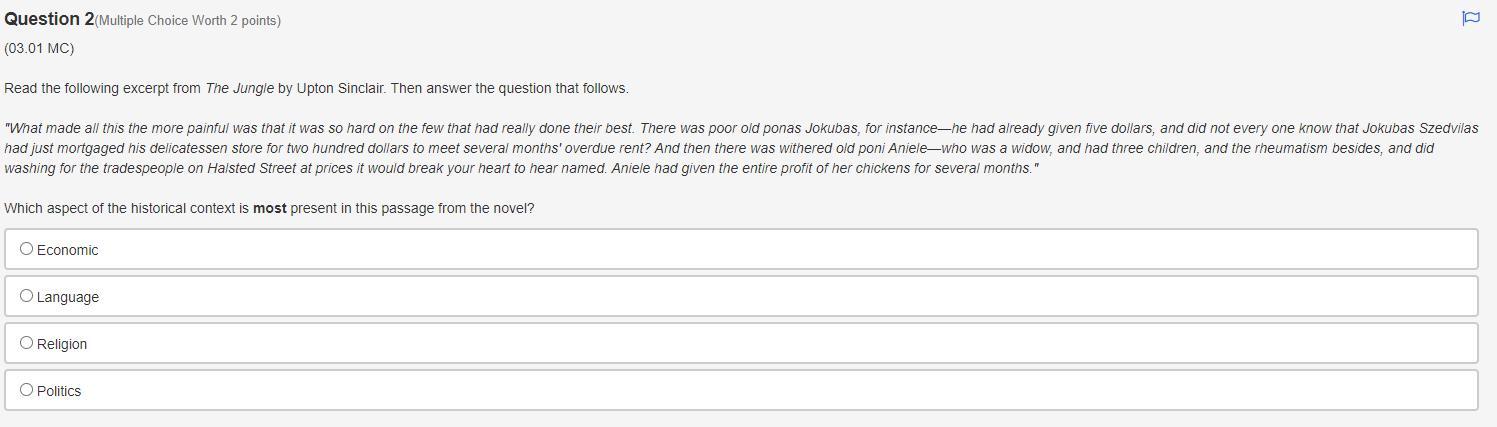The height and width of the screenshot is (427, 1497).
Task: Click the italic title "The Jungle"
Action: (x=239, y=88)
